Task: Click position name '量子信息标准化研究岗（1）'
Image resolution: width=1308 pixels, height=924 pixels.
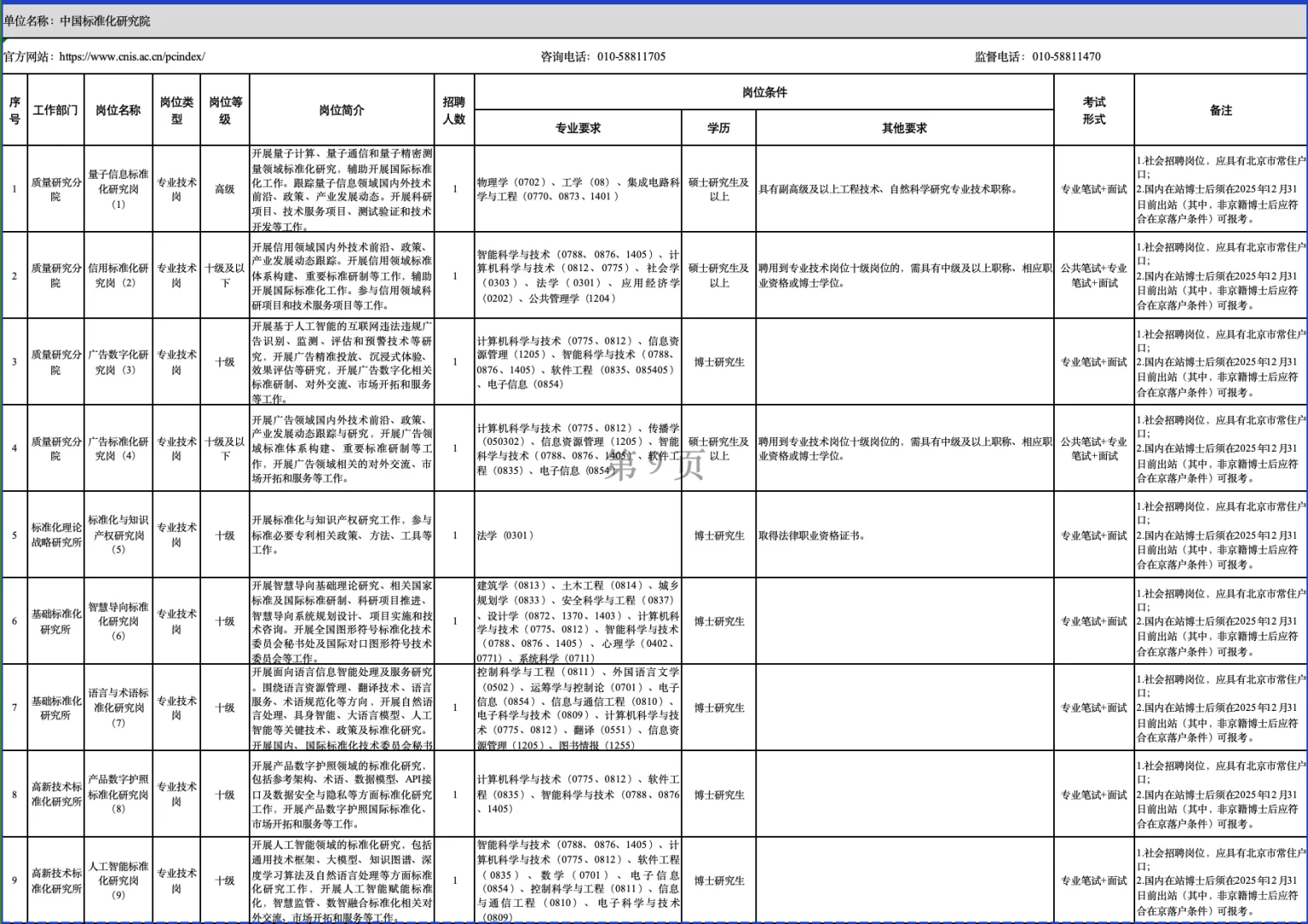Action: (118, 189)
